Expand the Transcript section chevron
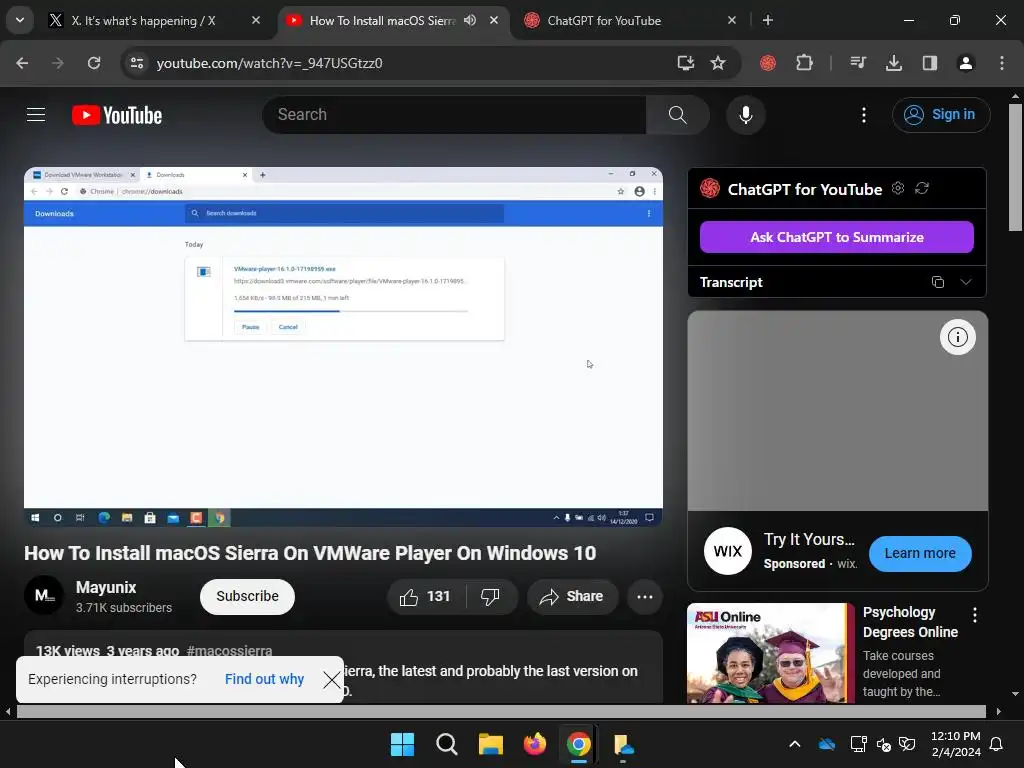 pos(965,282)
